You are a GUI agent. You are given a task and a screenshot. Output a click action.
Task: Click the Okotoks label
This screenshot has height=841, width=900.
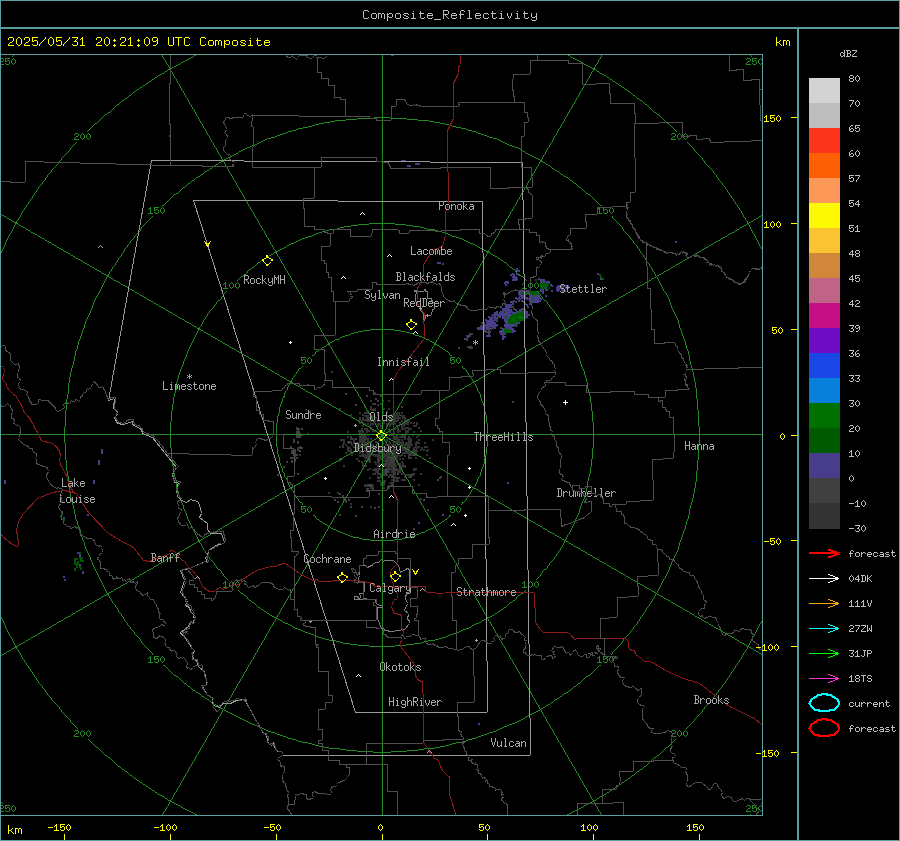400,667
